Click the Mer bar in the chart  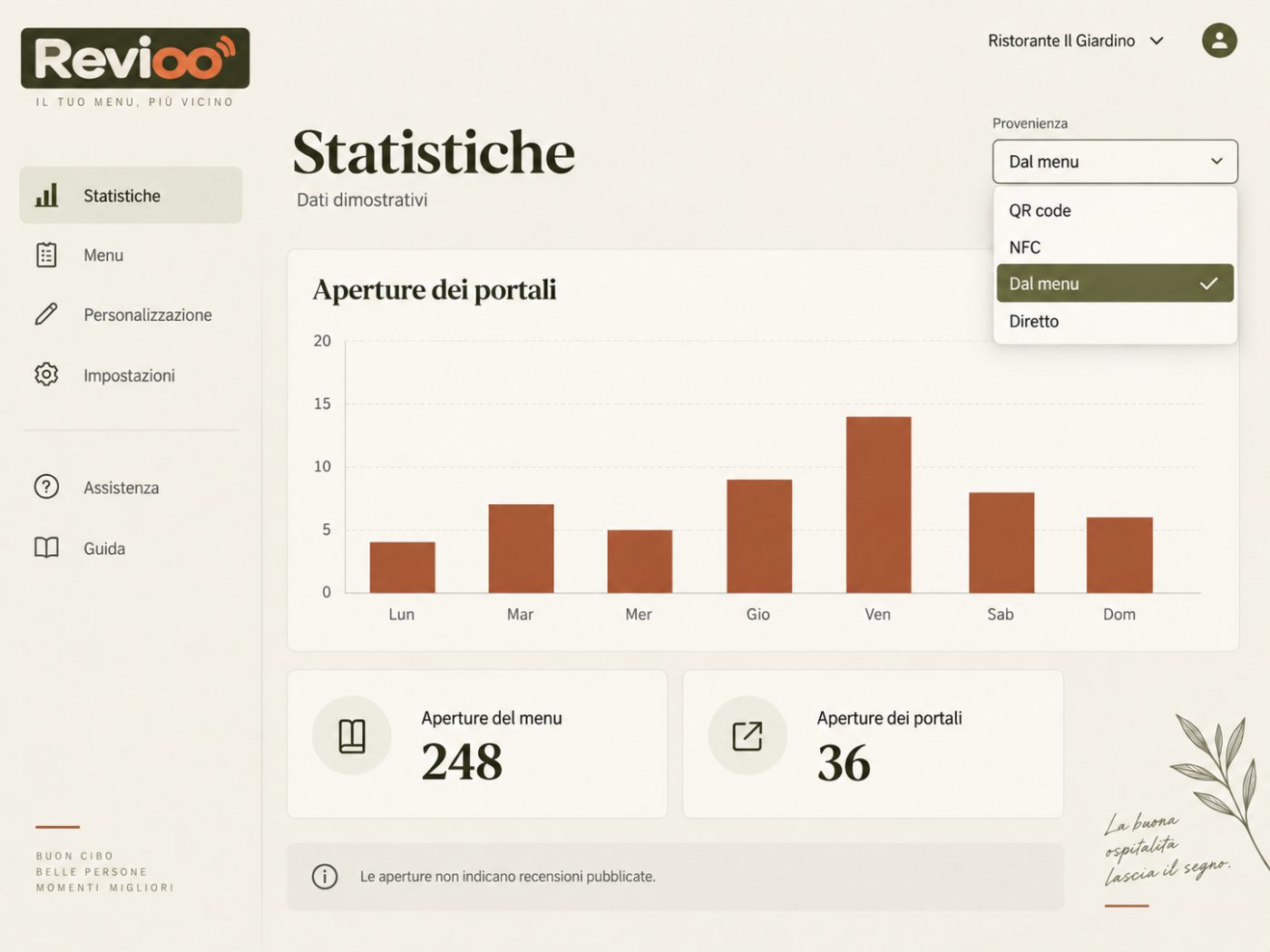(640, 561)
